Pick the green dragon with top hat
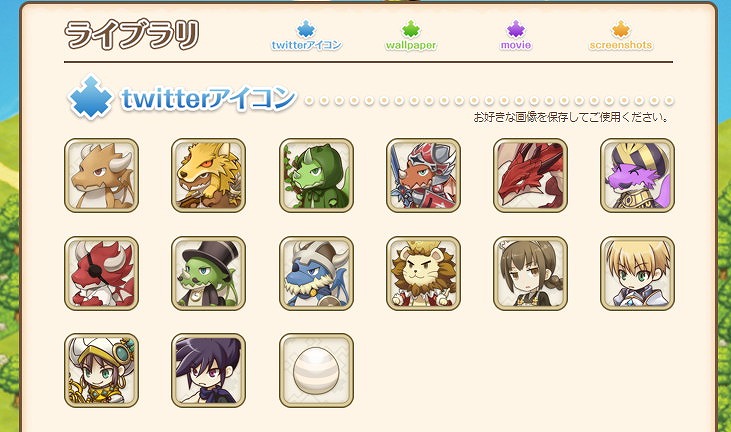Screen dimensions: 731x432 208,273
